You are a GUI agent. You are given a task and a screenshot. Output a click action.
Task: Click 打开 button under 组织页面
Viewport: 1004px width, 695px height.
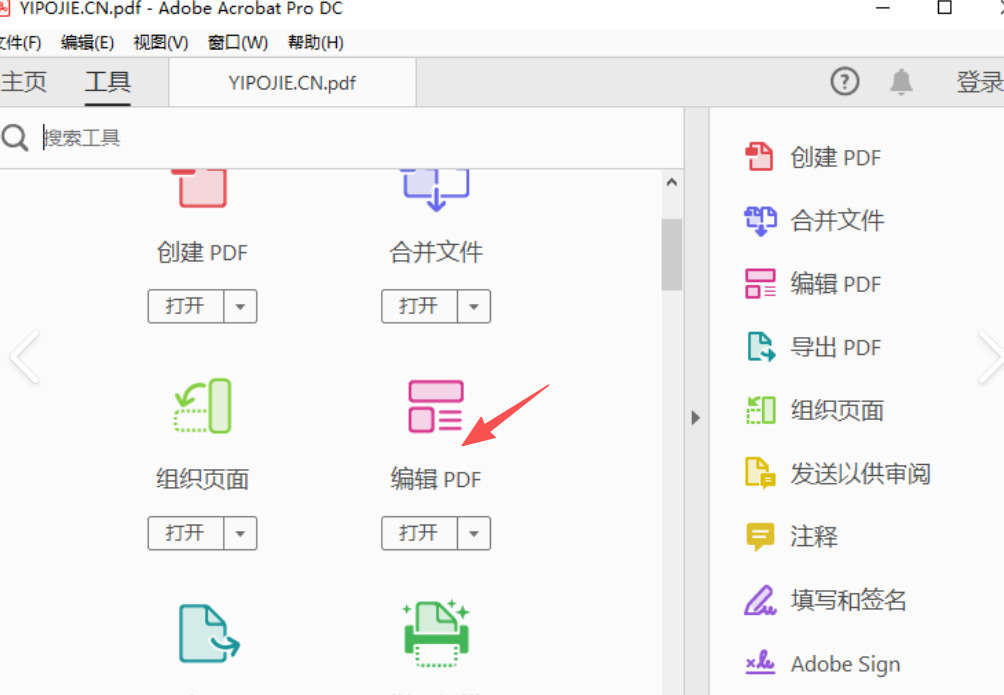(x=186, y=533)
